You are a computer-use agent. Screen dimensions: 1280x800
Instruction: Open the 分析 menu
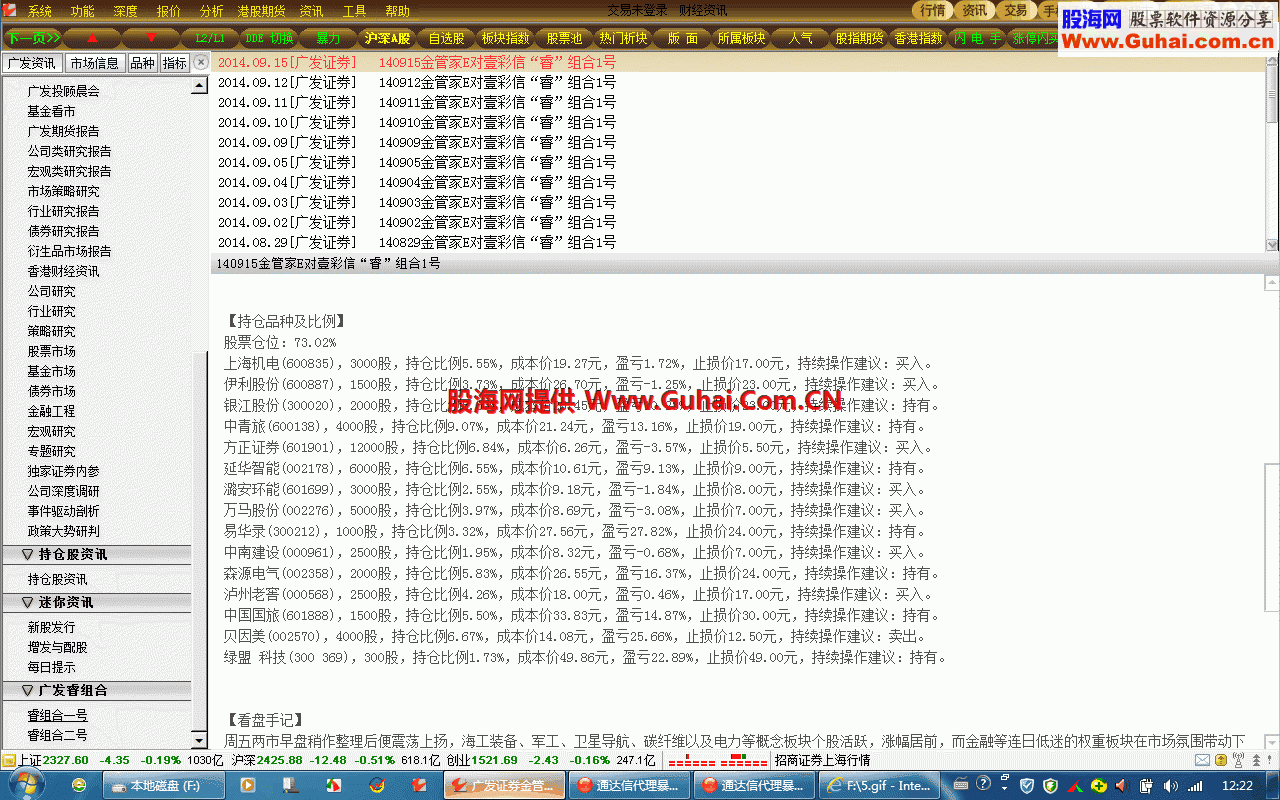(x=212, y=12)
